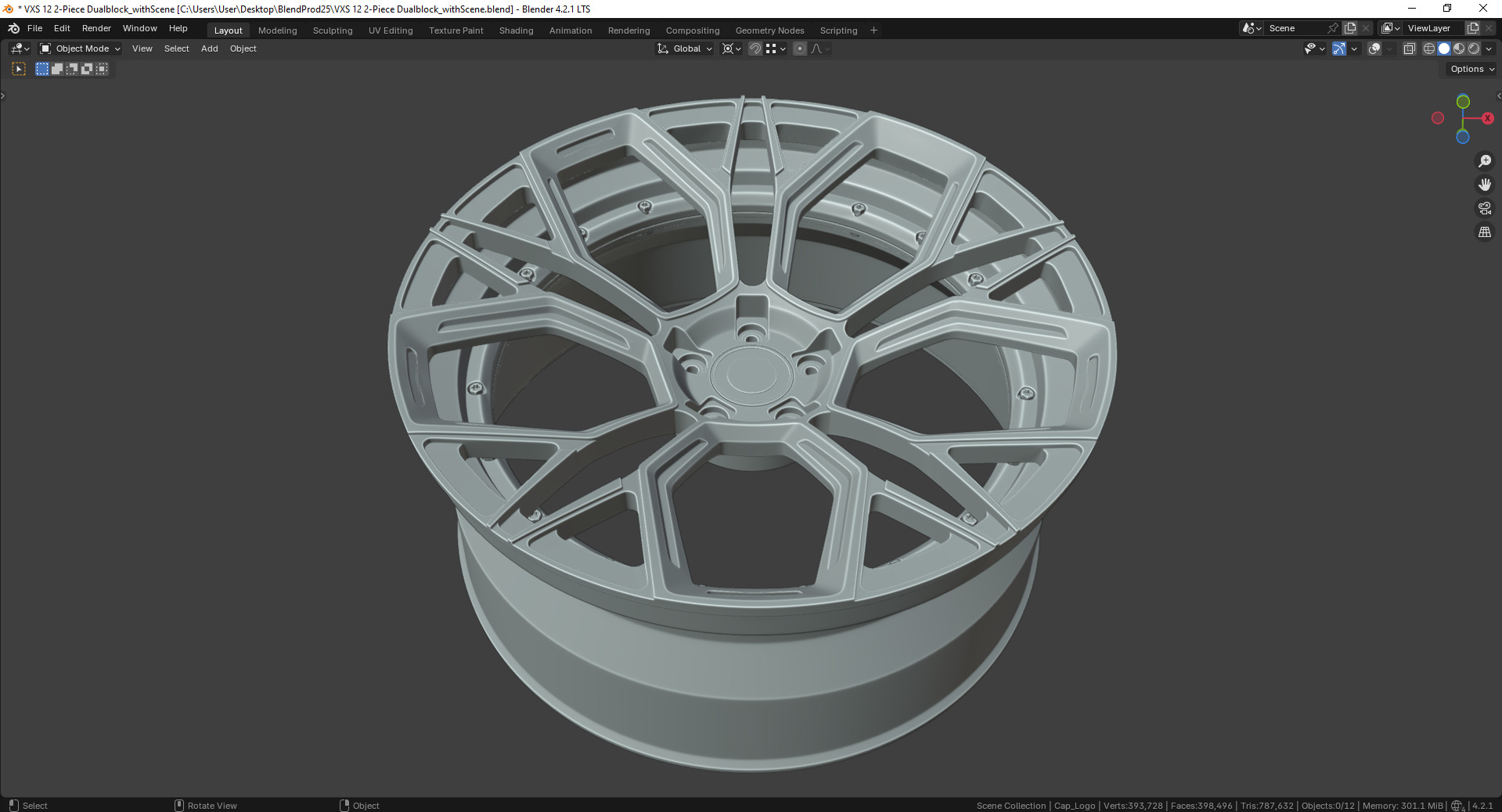This screenshot has width=1502, height=812.
Task: Open the Scene browse icon dropdown
Action: coord(1252,28)
